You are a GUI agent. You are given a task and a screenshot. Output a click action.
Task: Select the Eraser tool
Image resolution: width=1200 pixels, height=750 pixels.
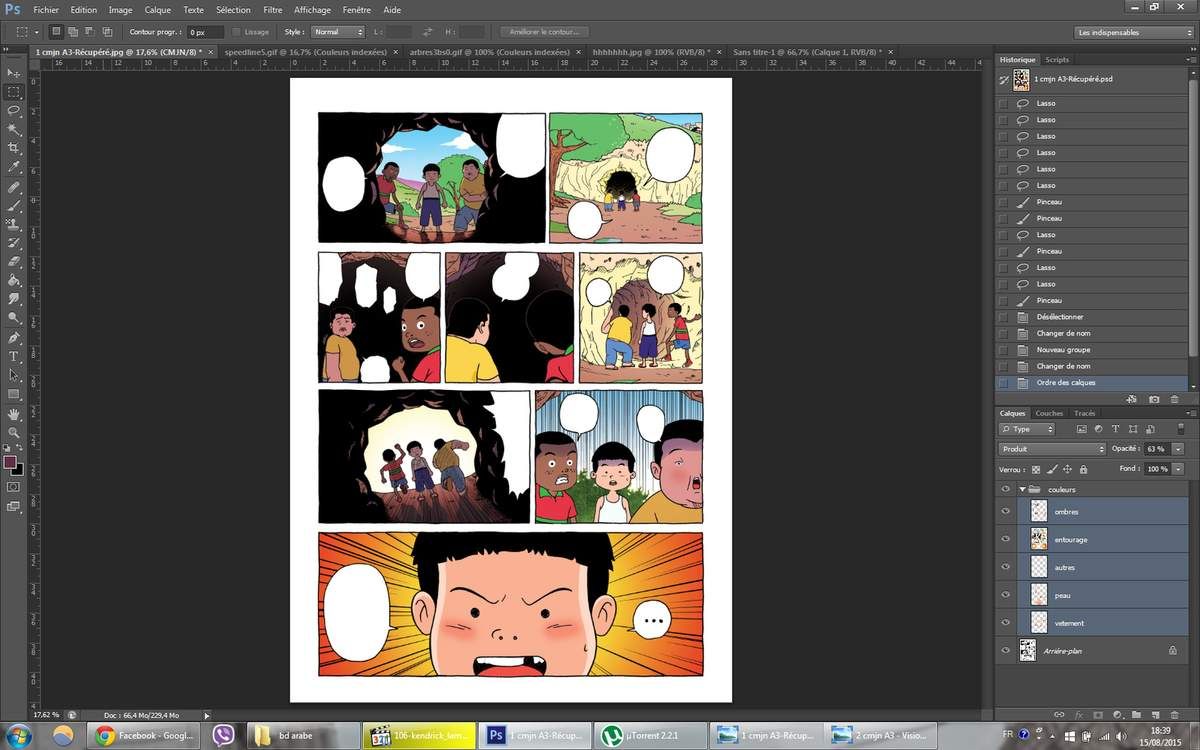tap(14, 262)
